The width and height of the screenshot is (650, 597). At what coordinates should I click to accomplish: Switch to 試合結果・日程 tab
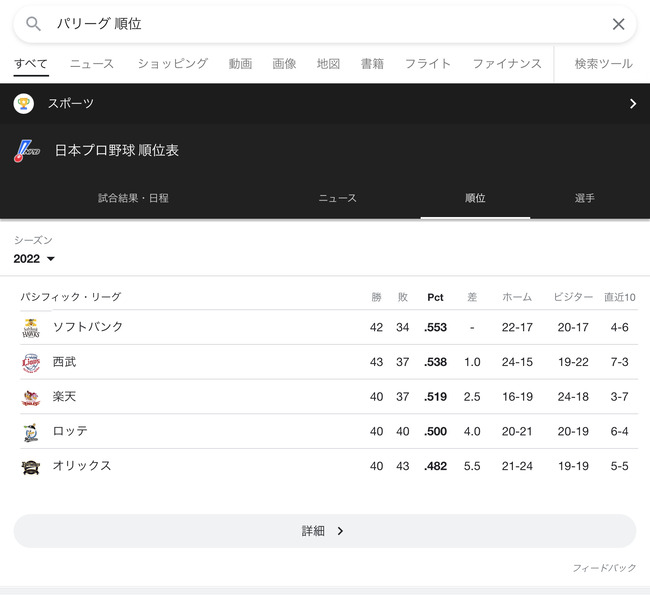click(x=133, y=198)
